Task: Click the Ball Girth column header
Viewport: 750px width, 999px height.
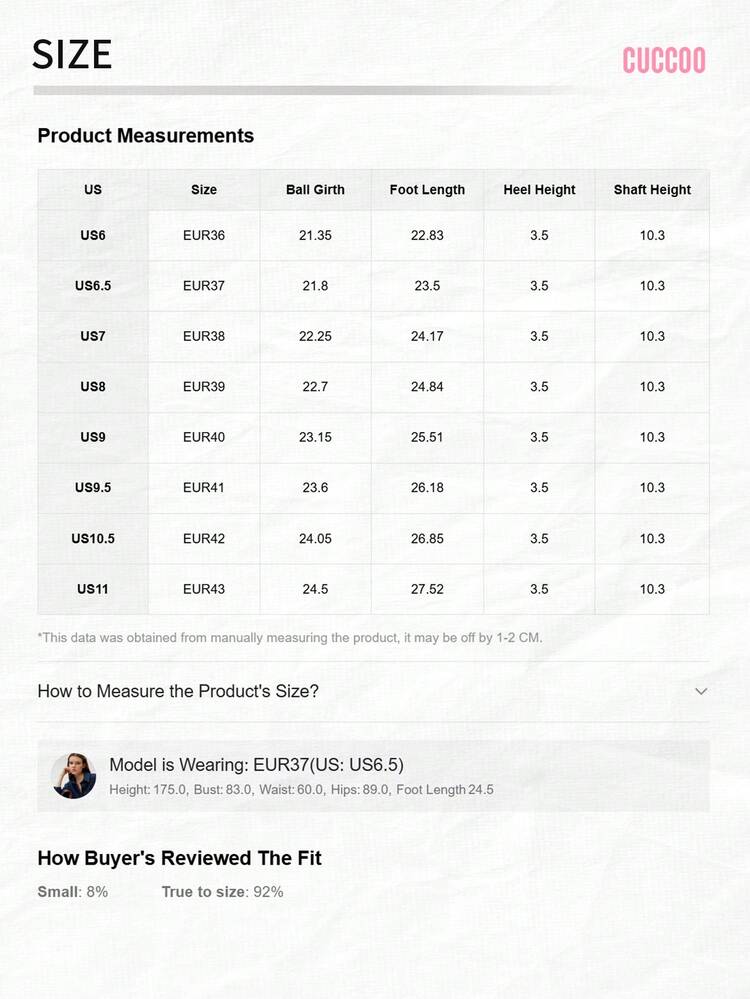Action: point(315,190)
